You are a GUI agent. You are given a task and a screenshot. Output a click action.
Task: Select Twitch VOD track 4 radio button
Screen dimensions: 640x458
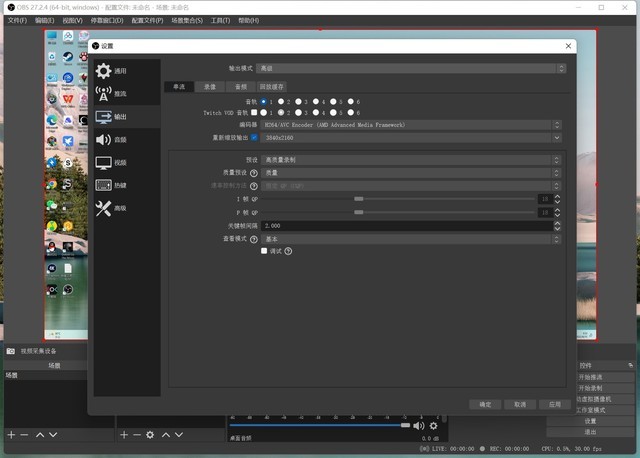point(316,112)
